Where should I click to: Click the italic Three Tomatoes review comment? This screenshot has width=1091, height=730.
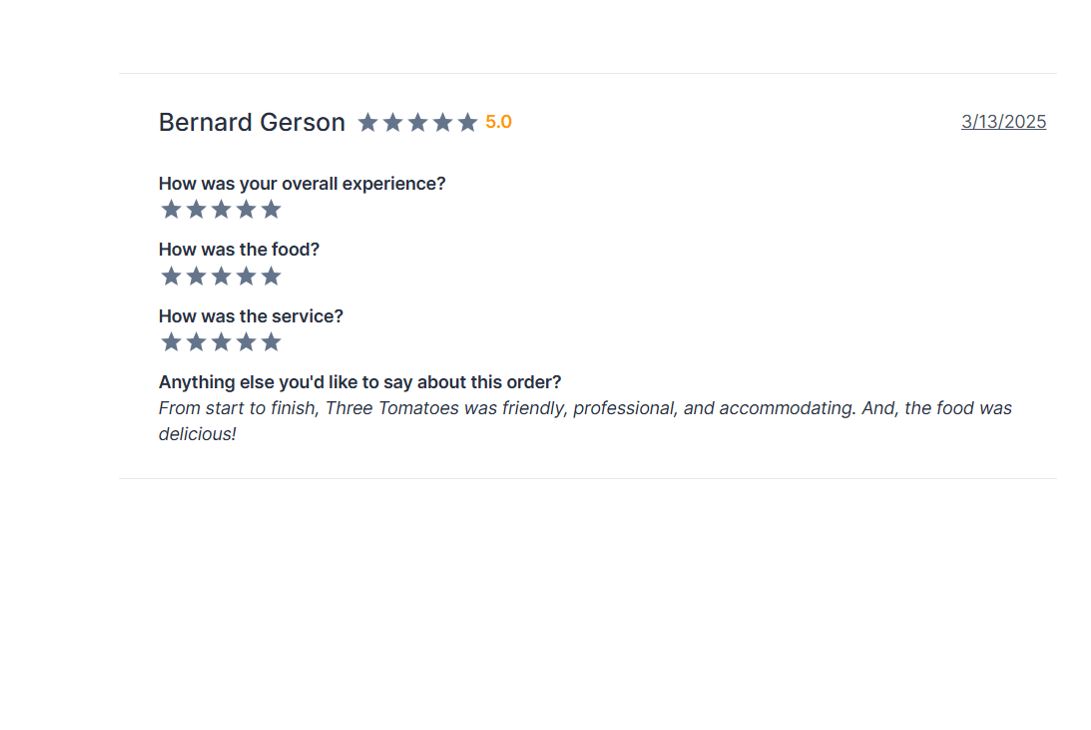pos(585,421)
